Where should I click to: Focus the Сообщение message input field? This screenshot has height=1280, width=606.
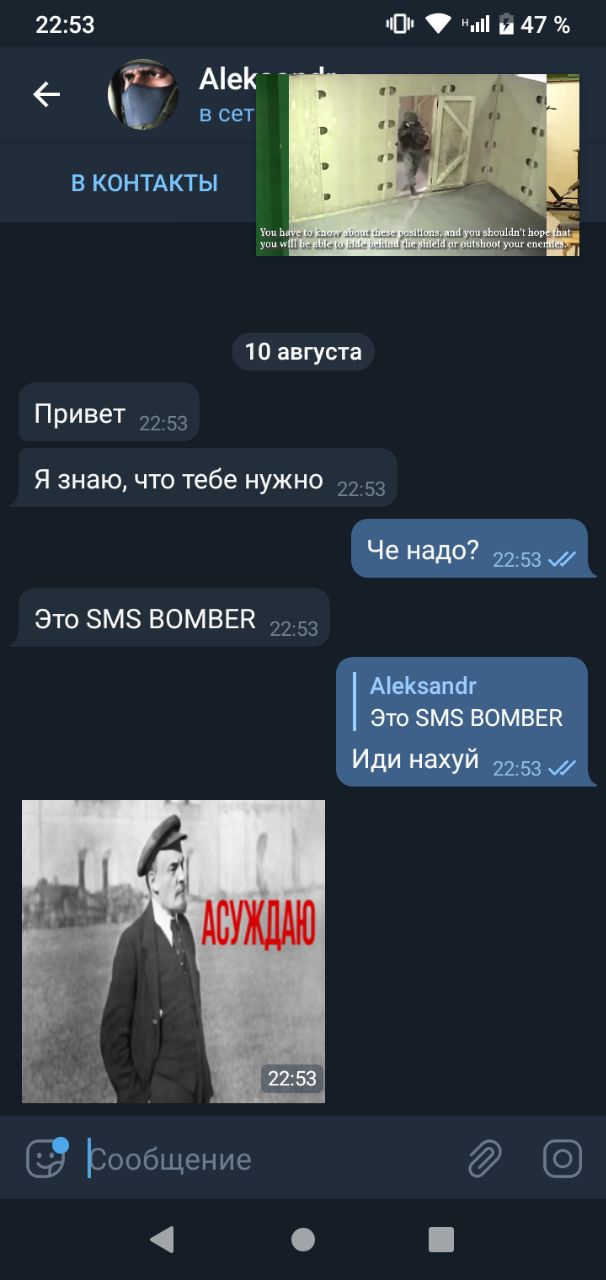click(x=270, y=1159)
